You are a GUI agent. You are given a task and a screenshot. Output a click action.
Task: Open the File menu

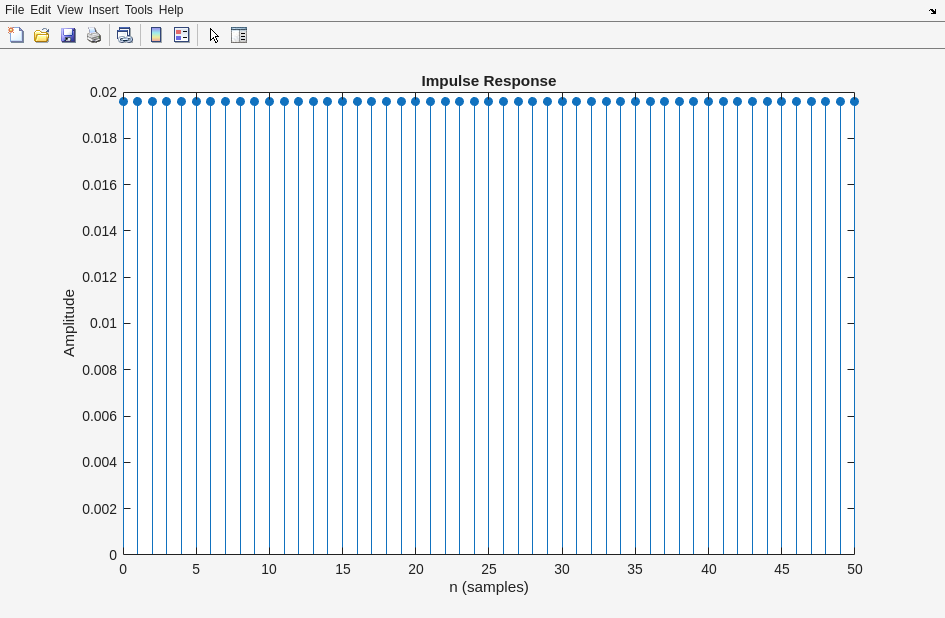pyautogui.click(x=14, y=10)
